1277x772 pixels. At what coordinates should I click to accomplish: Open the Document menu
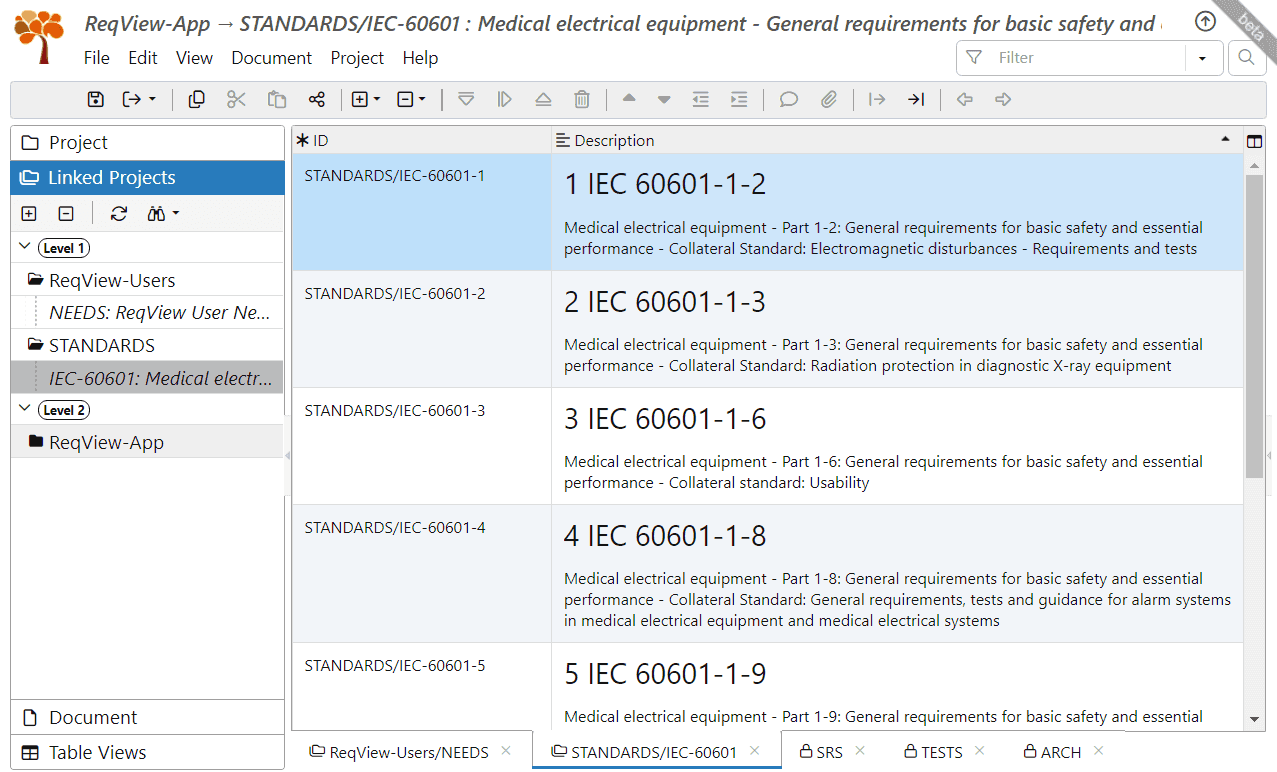pos(271,58)
